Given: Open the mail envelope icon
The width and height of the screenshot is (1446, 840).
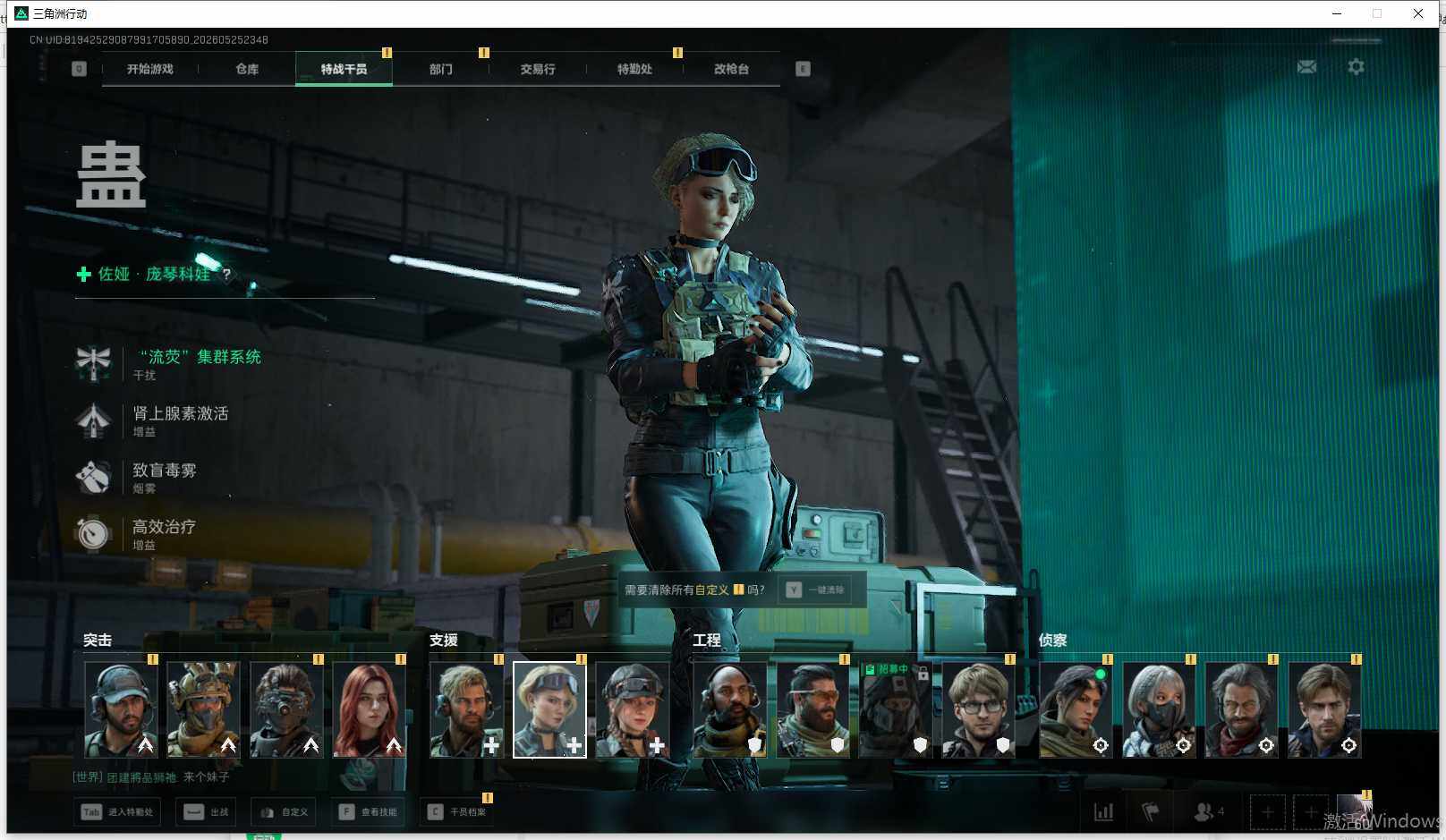Looking at the screenshot, I should [x=1306, y=67].
